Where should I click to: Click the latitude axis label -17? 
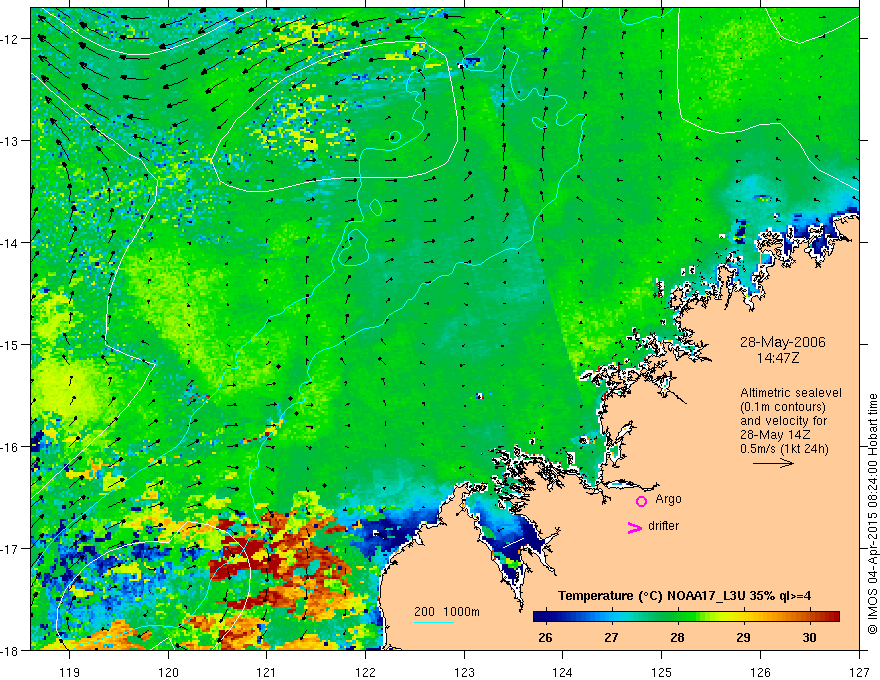pos(11,548)
